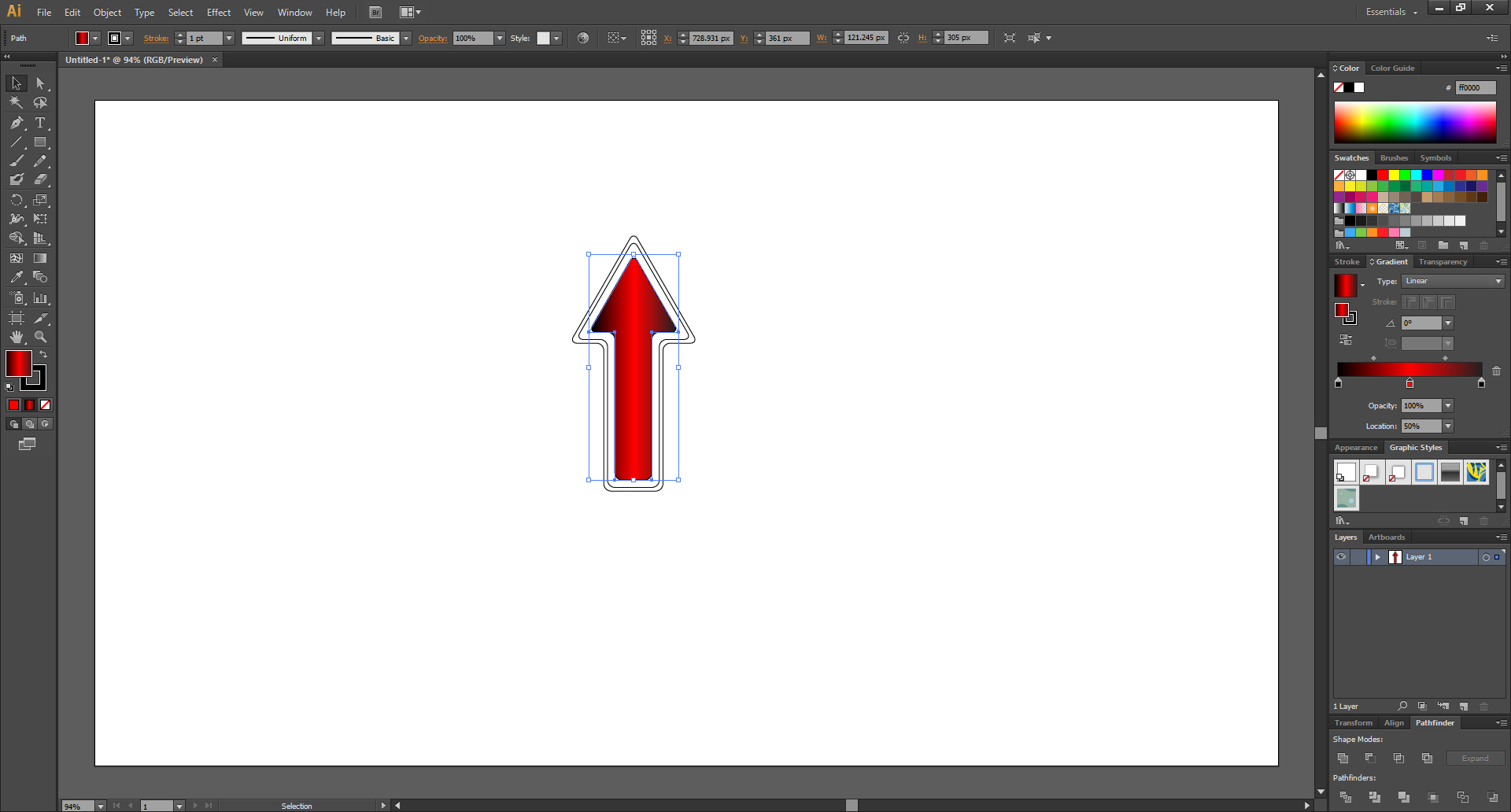Toggle visibility of Layer 1
The image size is (1511, 812).
(1341, 557)
